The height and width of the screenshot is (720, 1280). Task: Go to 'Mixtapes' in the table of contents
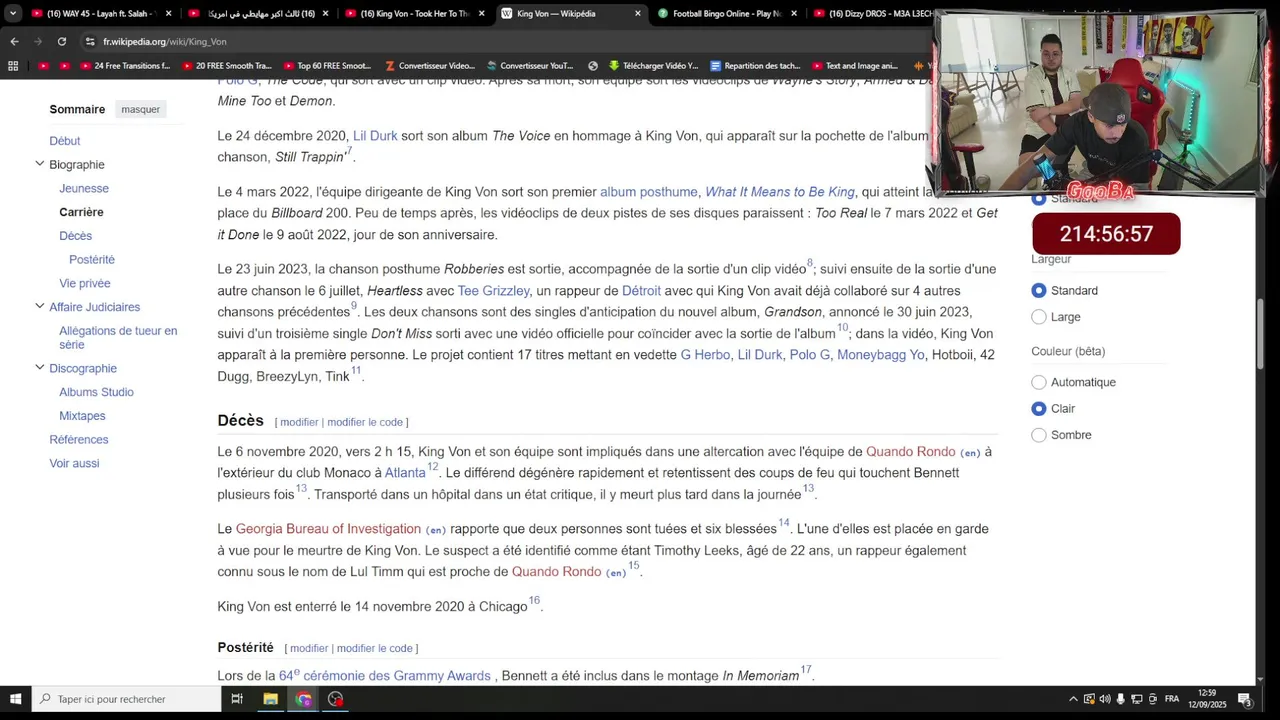tap(82, 416)
